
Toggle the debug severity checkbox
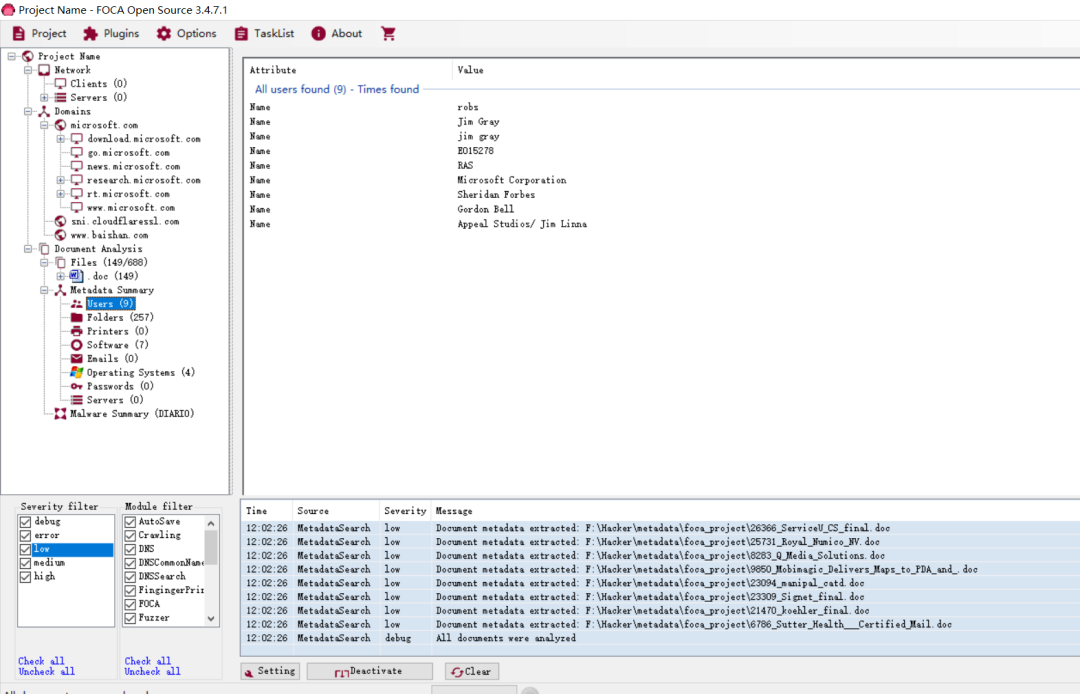(x=25, y=522)
